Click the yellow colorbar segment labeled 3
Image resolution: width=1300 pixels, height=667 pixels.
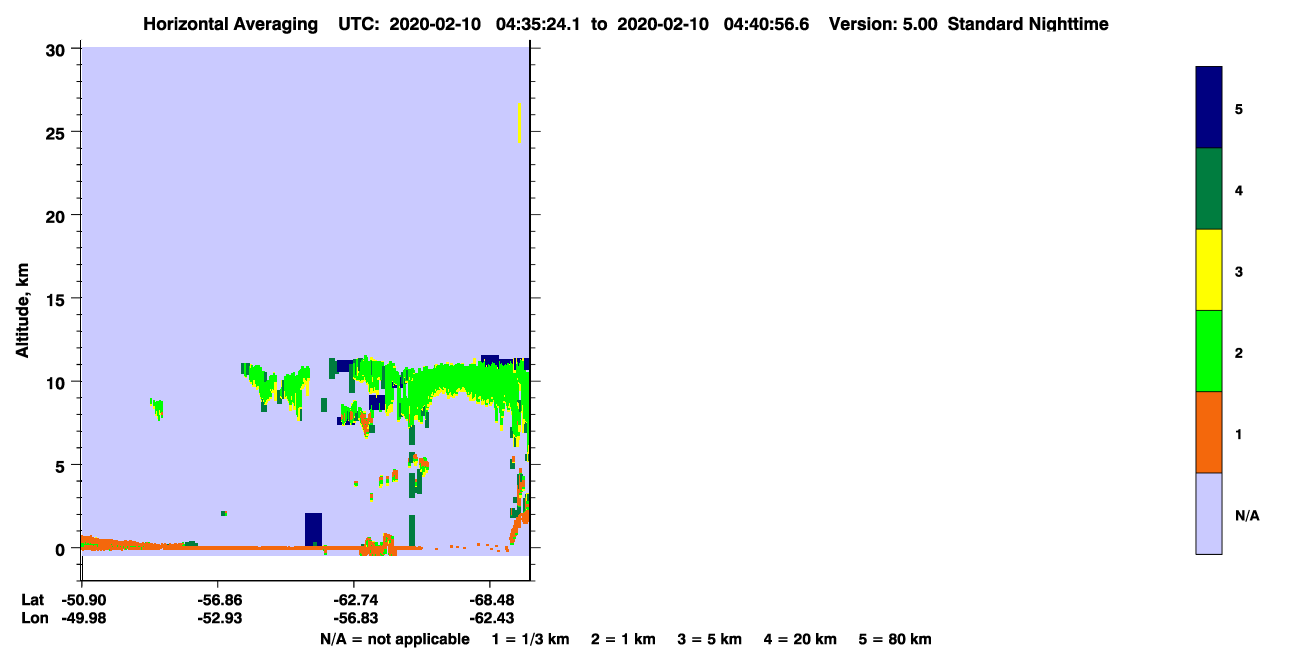(1209, 270)
